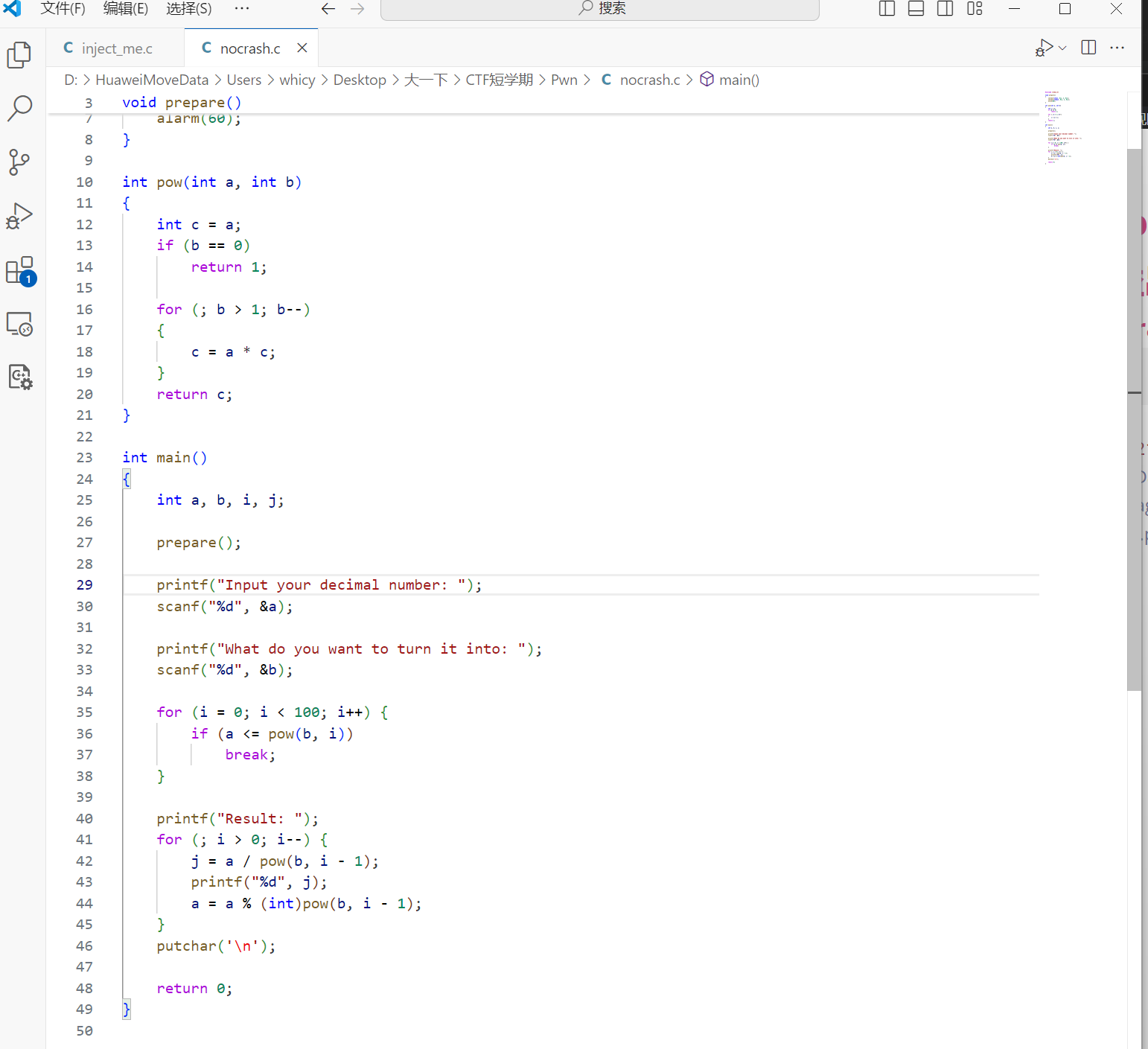
Task: Open the editor more actions menu
Action: (1117, 48)
